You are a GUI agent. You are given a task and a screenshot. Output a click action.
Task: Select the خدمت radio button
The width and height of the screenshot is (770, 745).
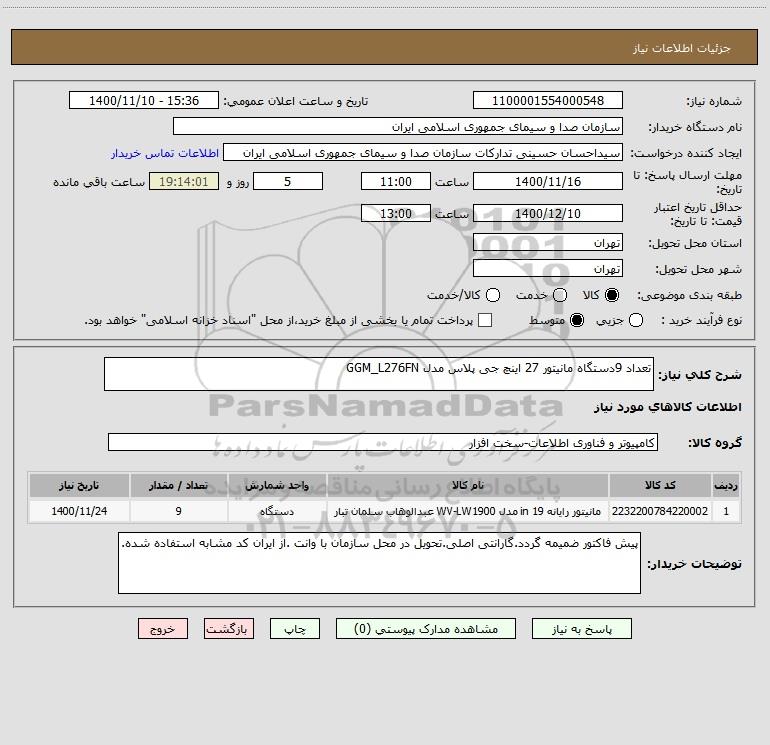pos(560,295)
